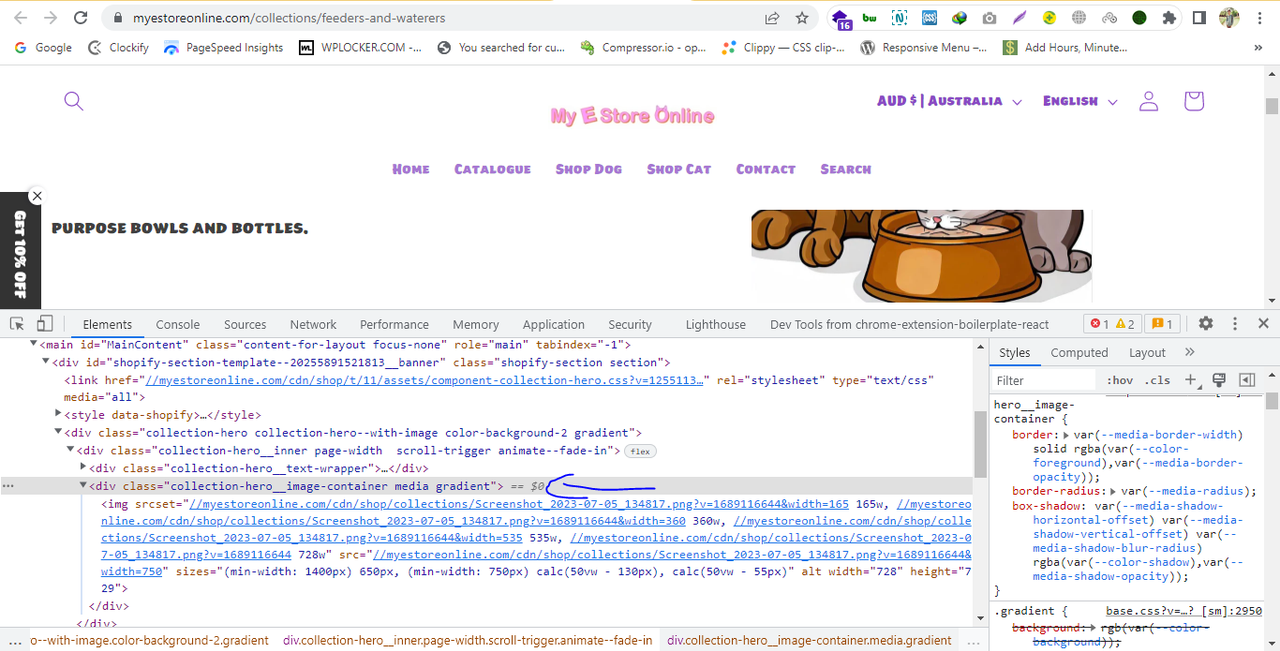Toggle the computed styles sidebar icon
1280x651 pixels.
coord(1247,380)
